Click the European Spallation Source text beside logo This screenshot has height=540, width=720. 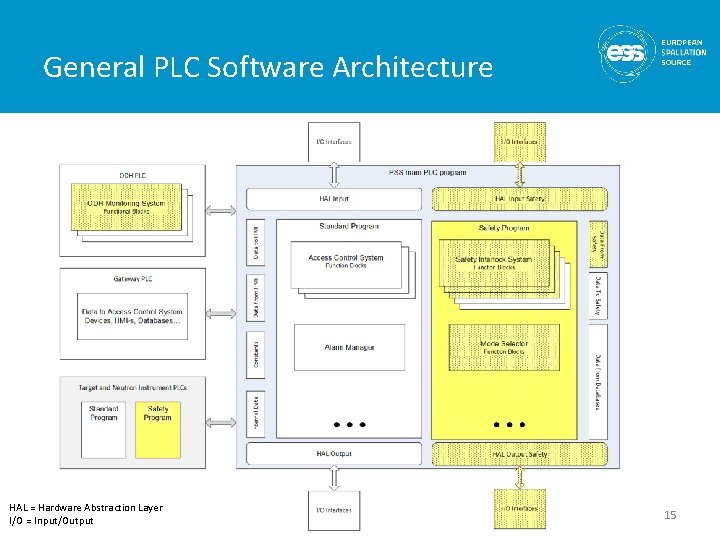point(684,52)
